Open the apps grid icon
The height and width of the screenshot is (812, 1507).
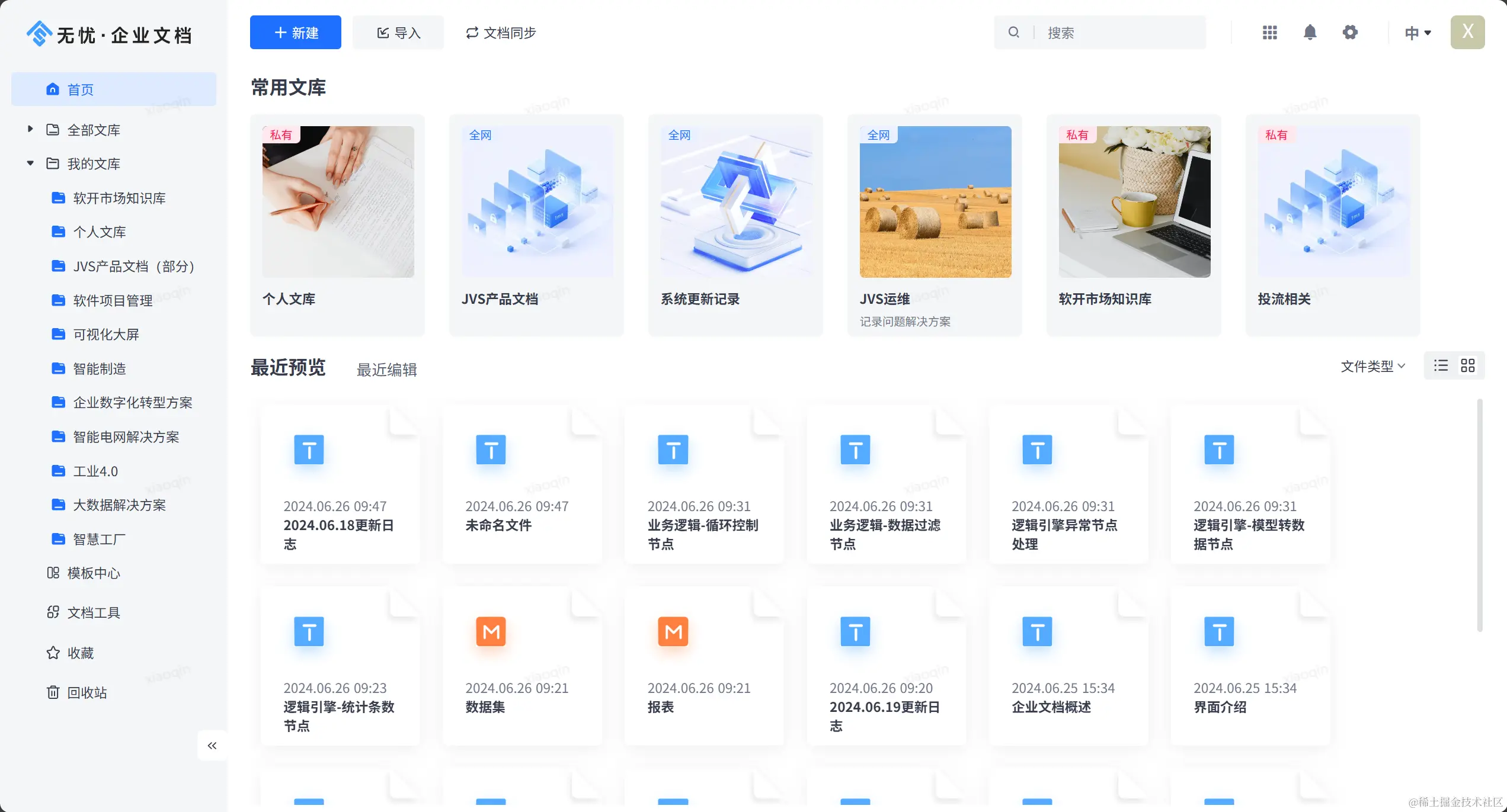pos(1269,33)
